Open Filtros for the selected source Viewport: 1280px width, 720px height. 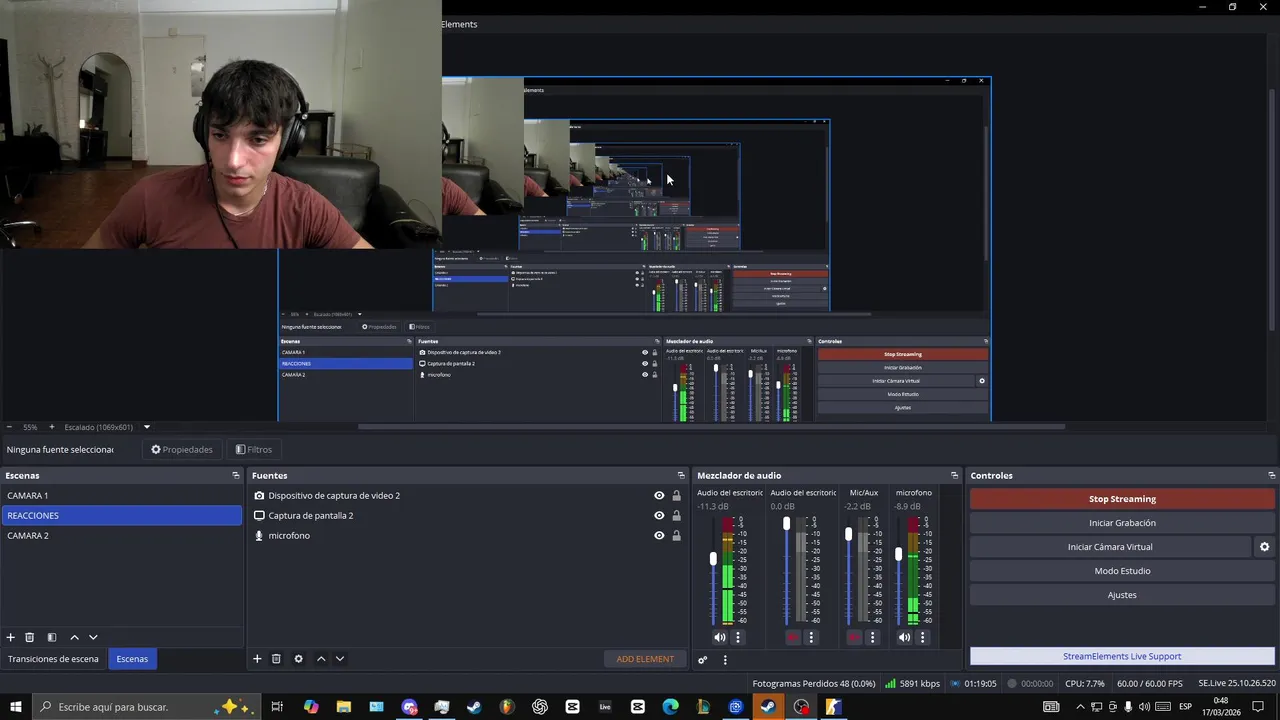(254, 449)
